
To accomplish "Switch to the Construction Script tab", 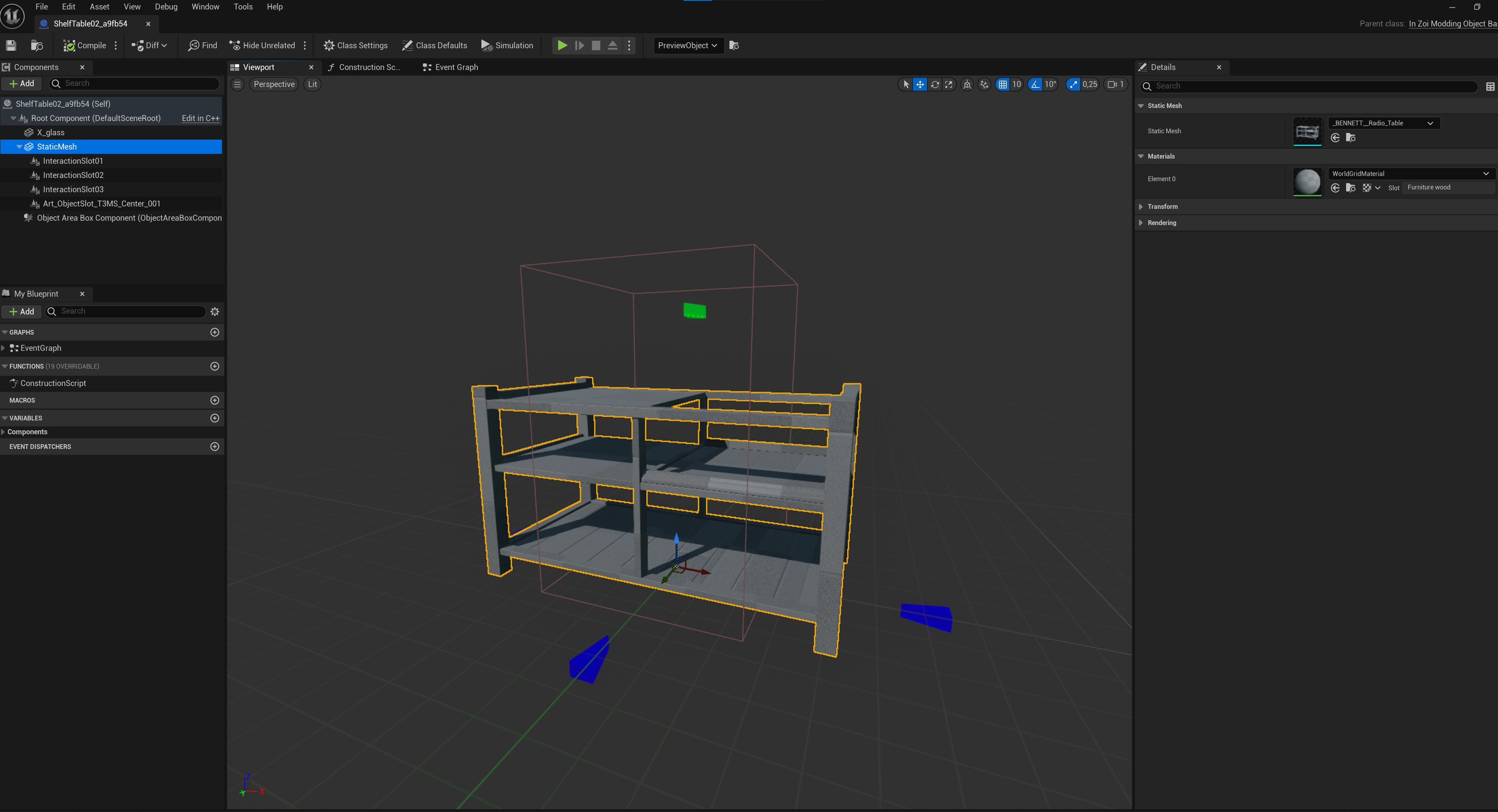I will click(x=365, y=68).
